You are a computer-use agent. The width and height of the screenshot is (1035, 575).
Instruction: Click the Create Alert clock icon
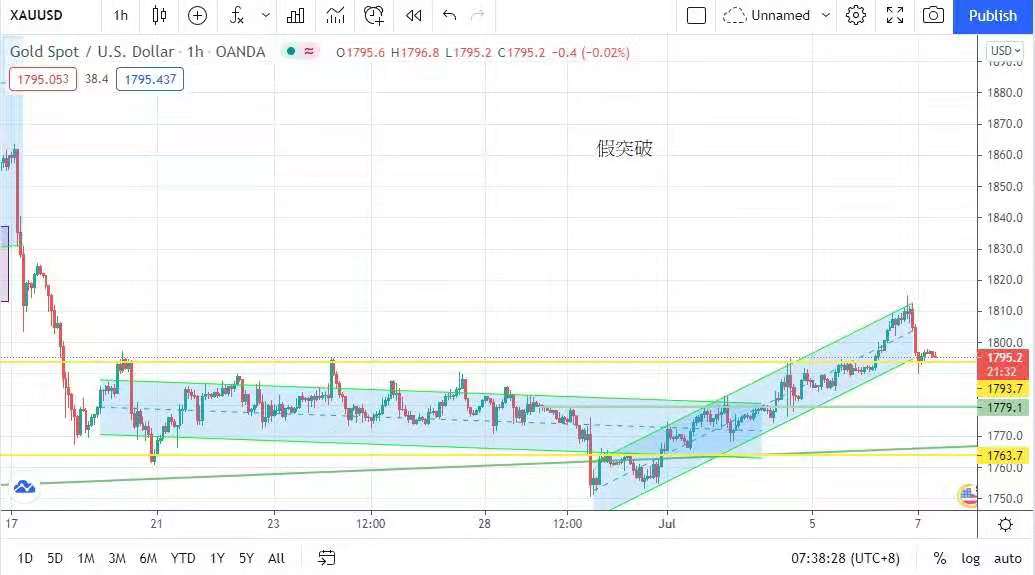(374, 15)
